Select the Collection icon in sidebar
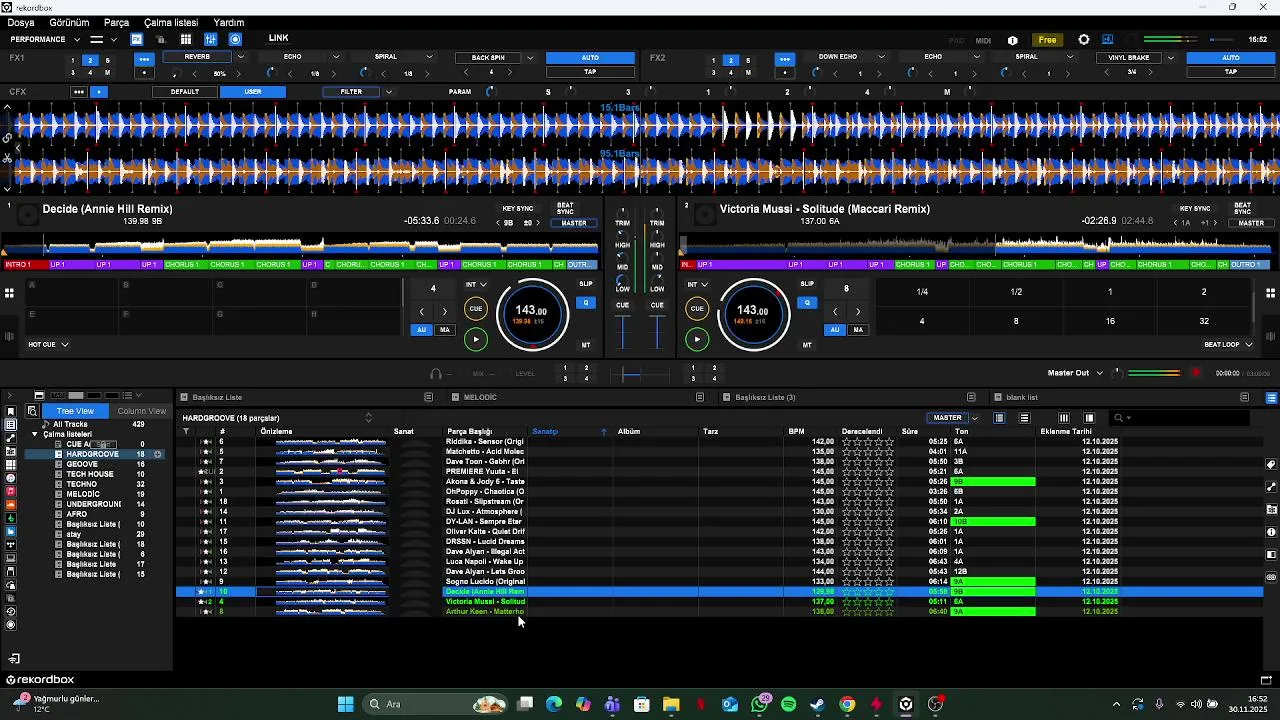This screenshot has width=1280, height=720. (x=11, y=411)
